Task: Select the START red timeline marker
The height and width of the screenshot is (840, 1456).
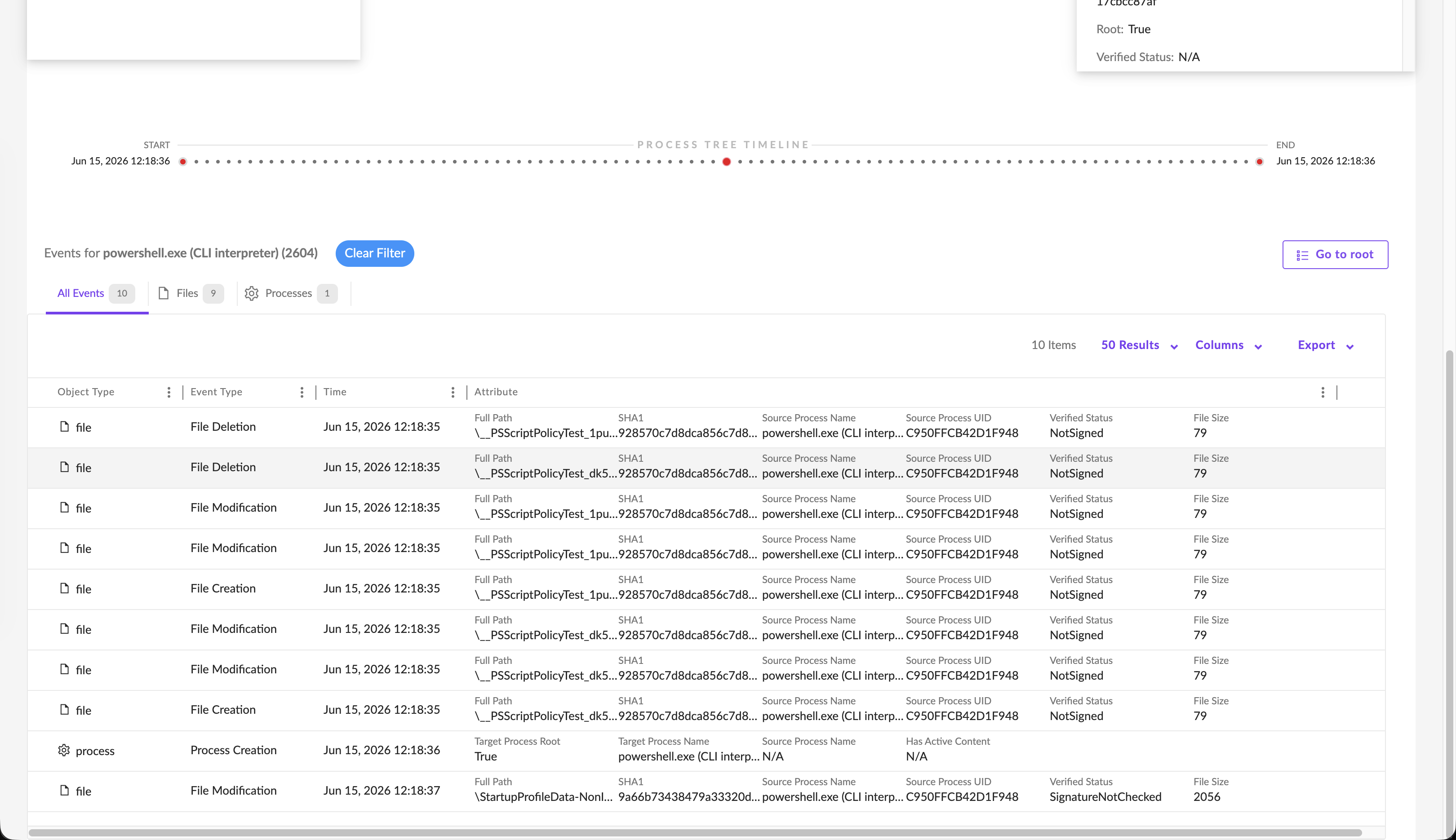Action: click(183, 162)
